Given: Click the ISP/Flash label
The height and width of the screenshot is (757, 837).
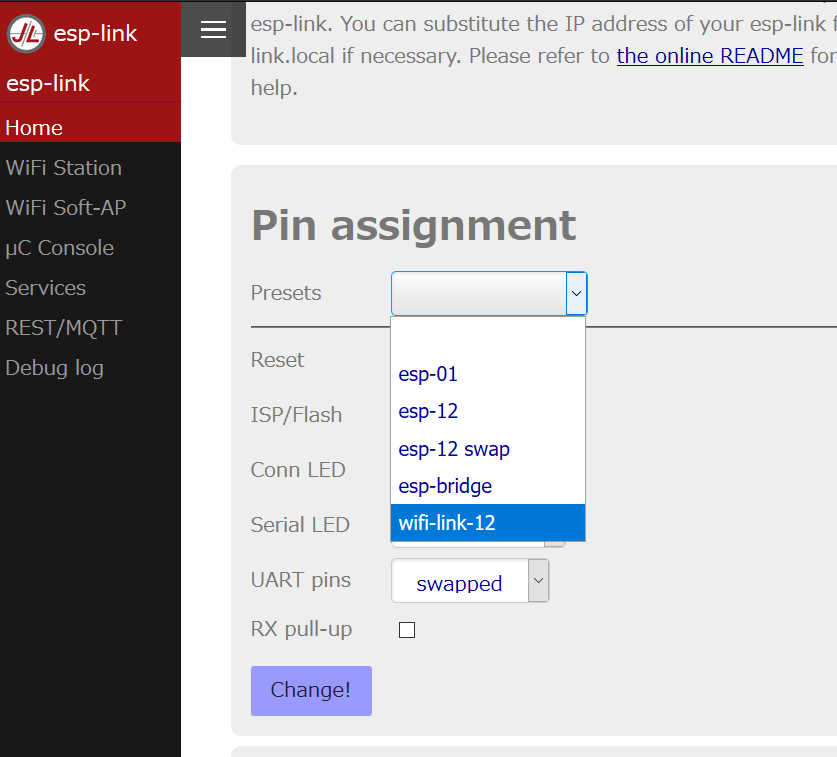Looking at the screenshot, I should [x=296, y=415].
